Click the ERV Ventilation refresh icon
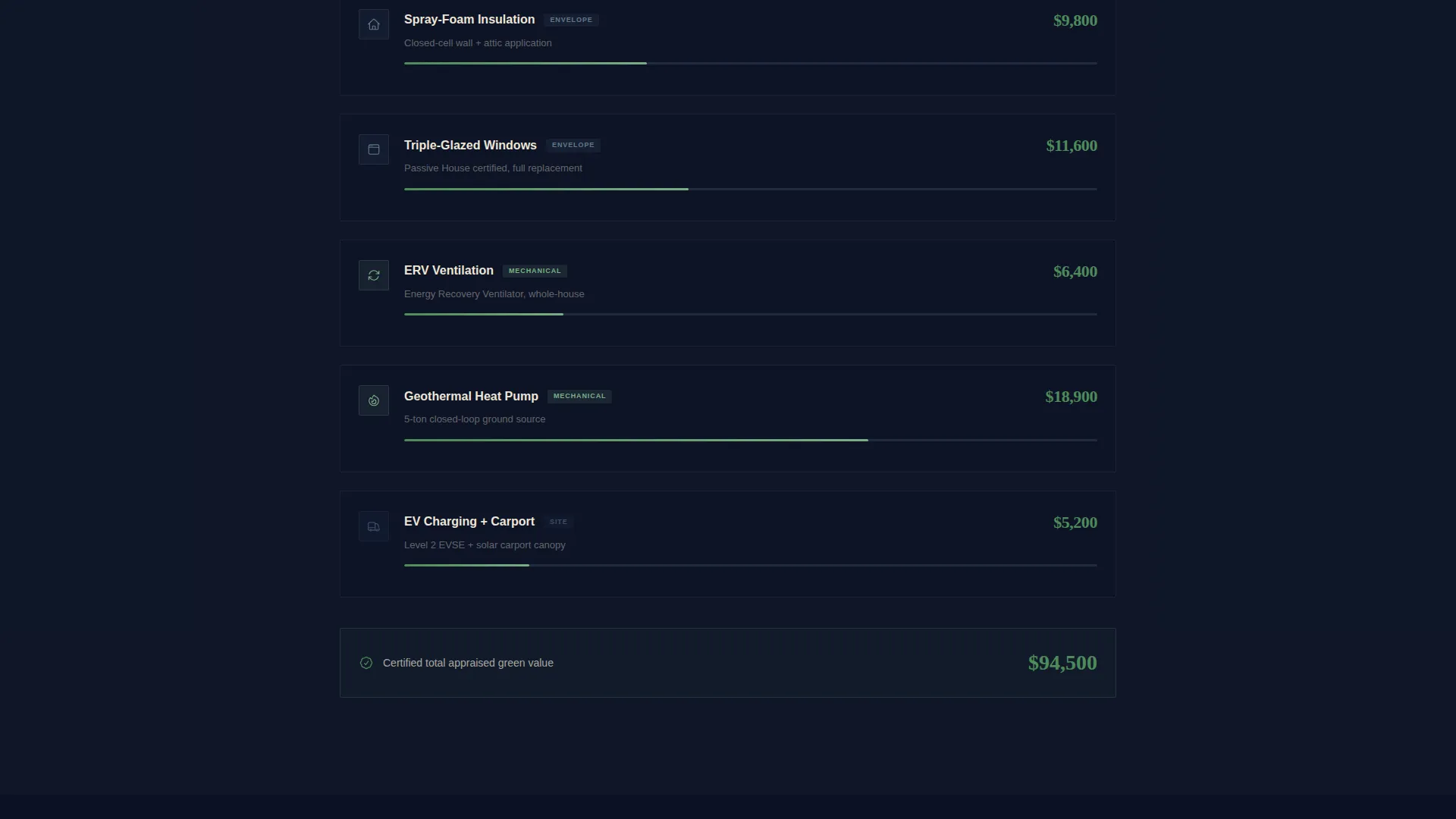Viewport: 1456px width, 819px height. [374, 275]
